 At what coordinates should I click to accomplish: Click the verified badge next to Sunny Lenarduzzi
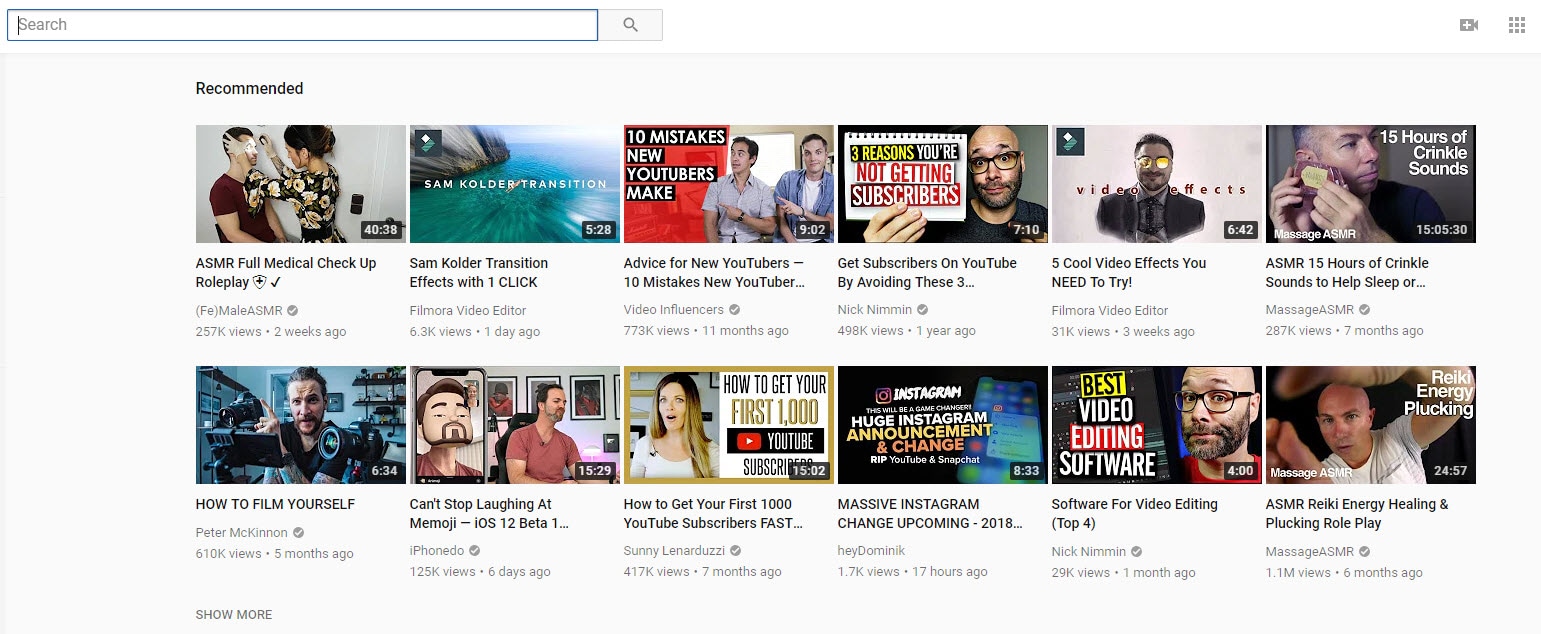pyautogui.click(x=736, y=551)
